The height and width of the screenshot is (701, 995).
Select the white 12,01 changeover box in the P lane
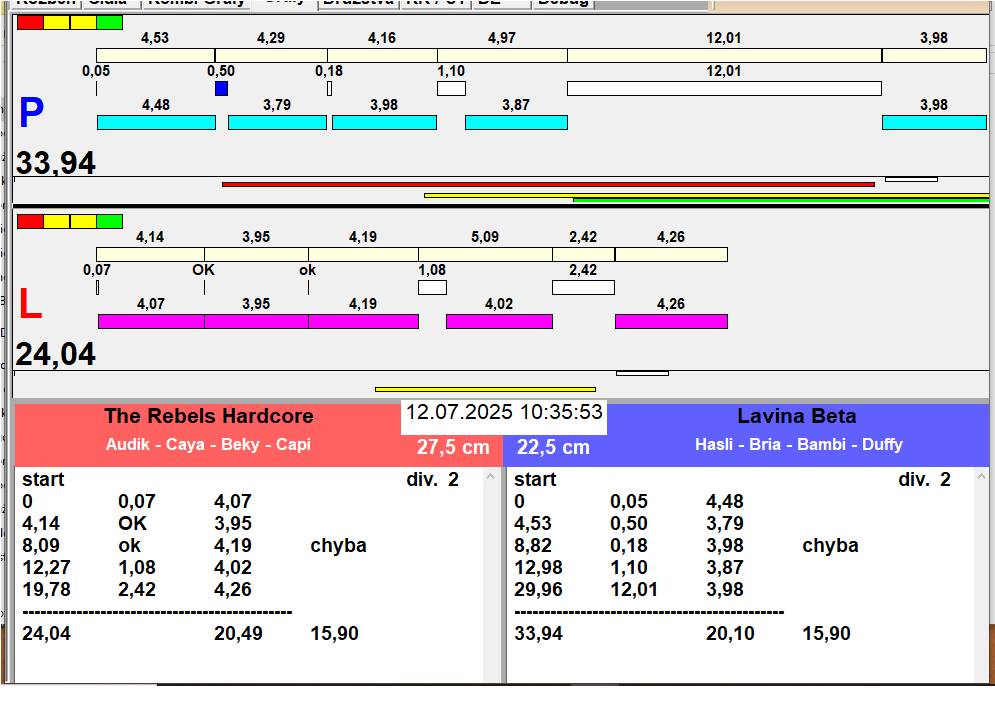(x=723, y=89)
